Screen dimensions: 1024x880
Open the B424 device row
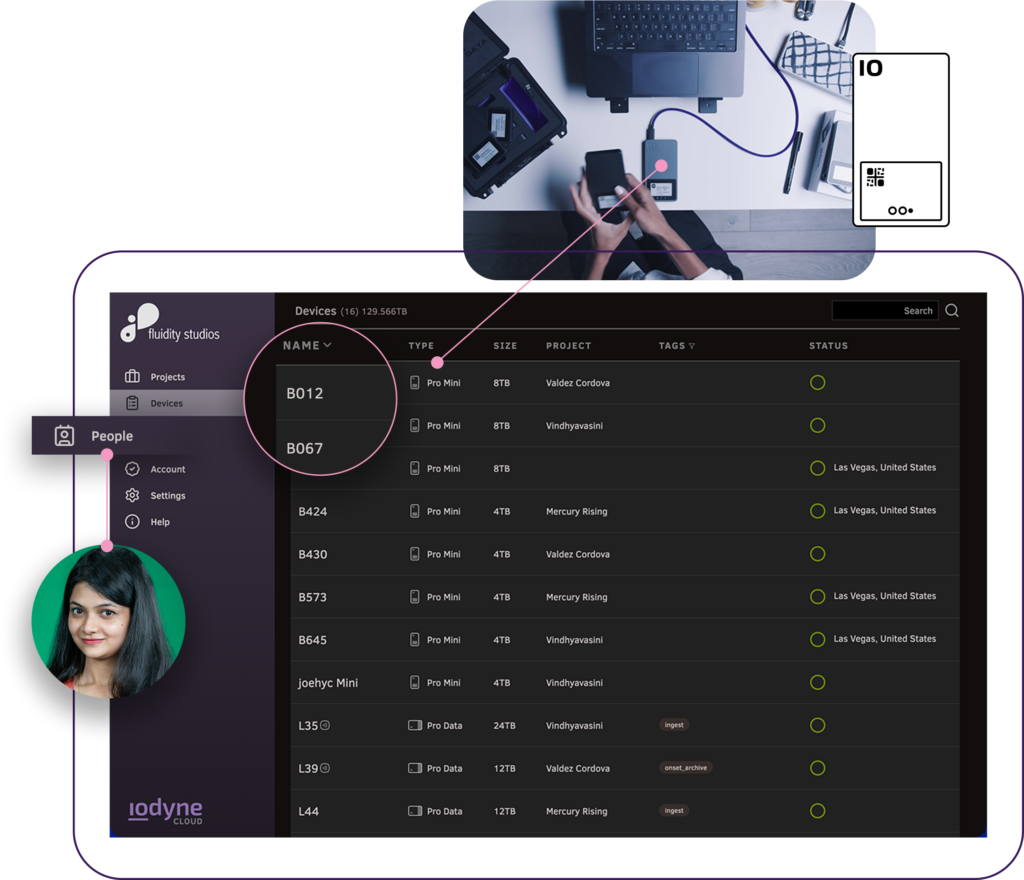coord(625,511)
